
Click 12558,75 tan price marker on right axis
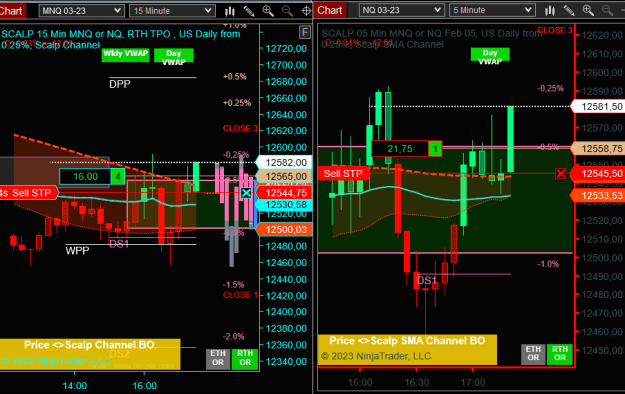pyautogui.click(x=598, y=149)
